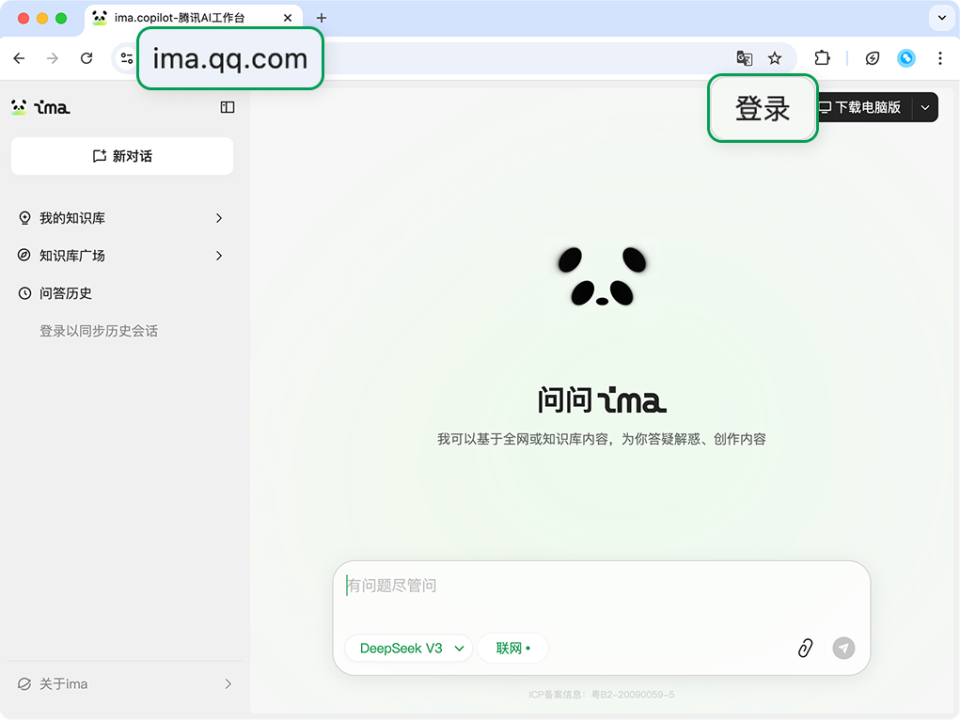Screen dimensions: 960x720
Task: Switch to the ima.copilot-腾讯AI工作台 browser tab
Action: (x=180, y=17)
